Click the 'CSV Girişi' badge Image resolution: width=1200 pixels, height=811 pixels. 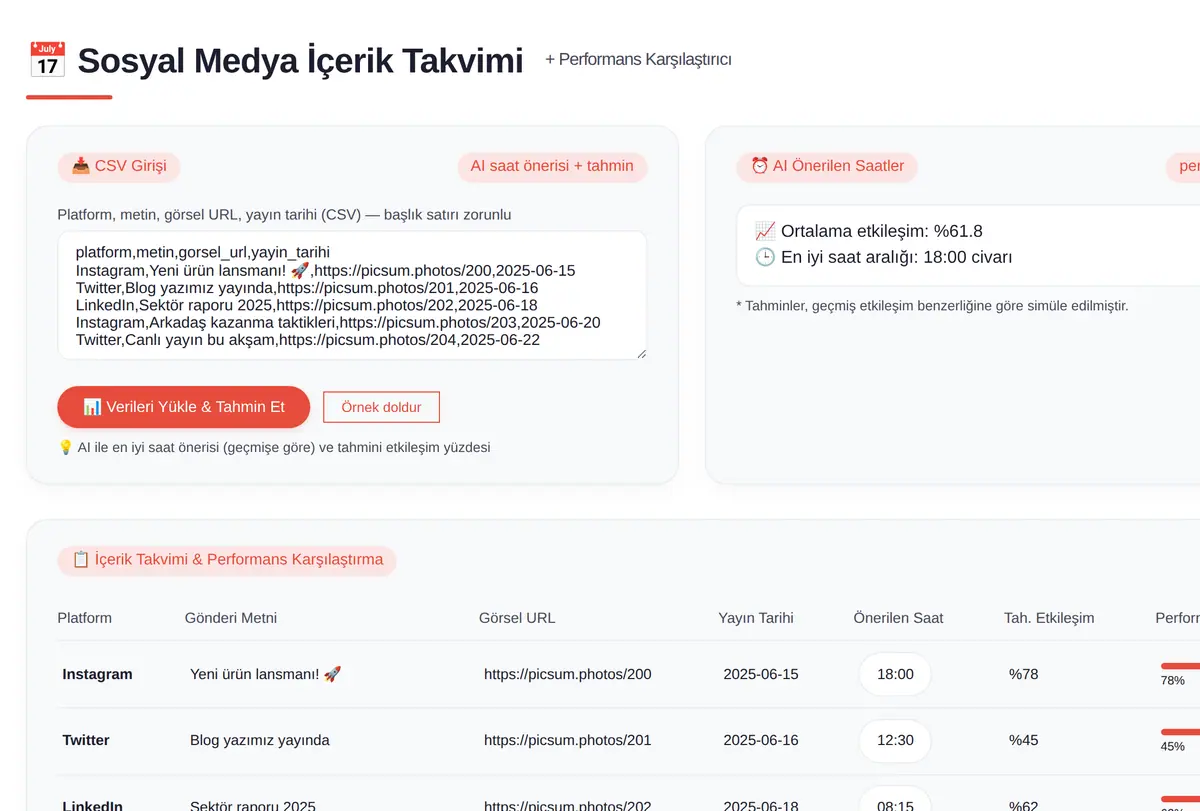(119, 166)
